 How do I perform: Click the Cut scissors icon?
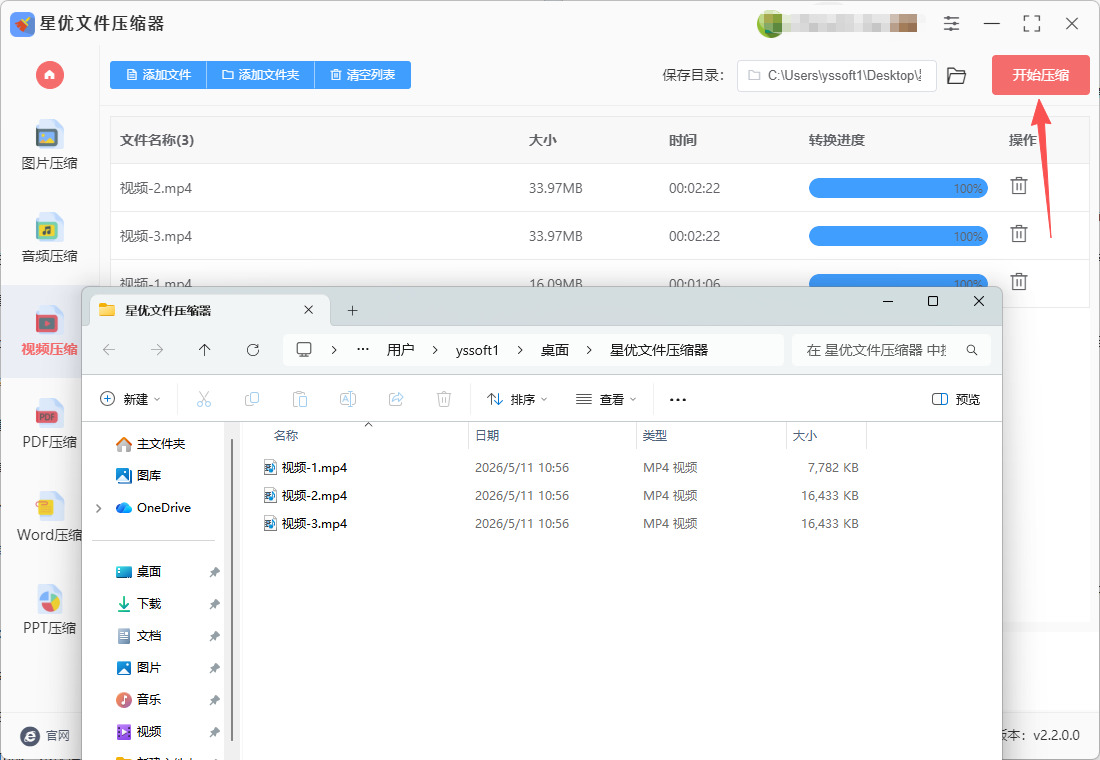203,399
